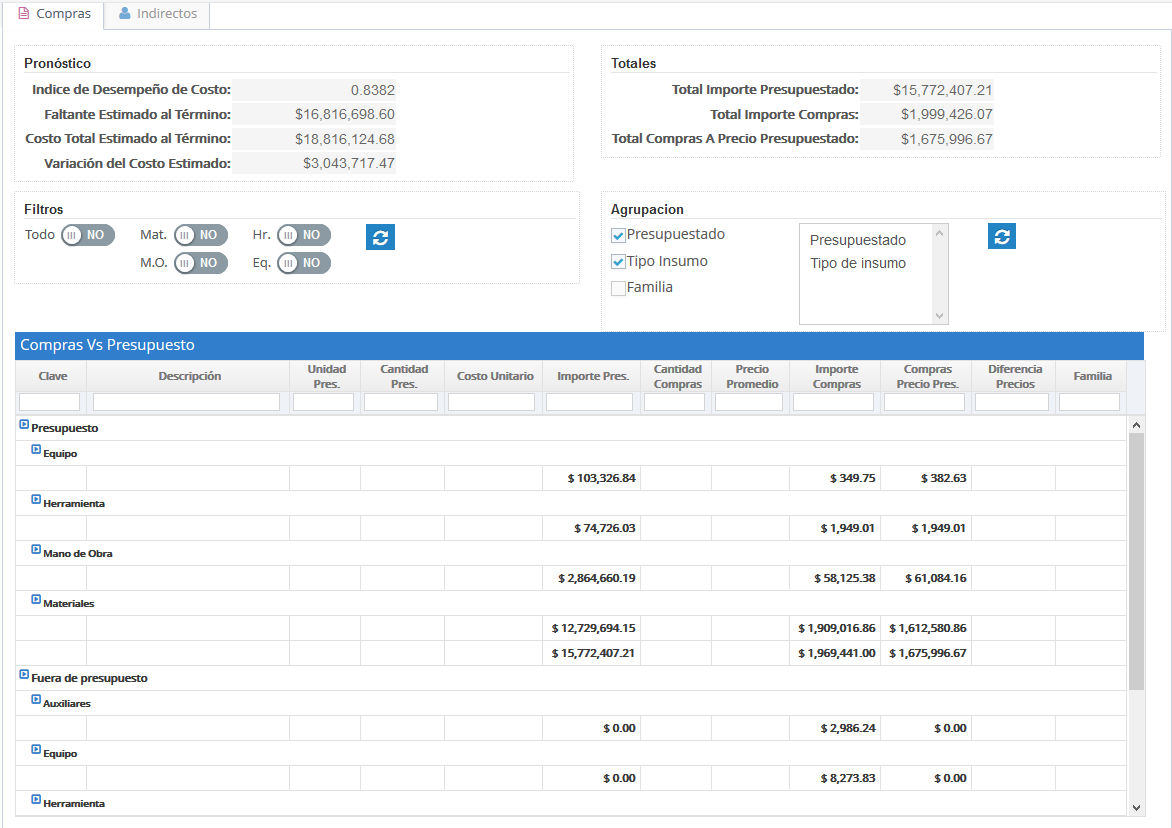Image resolution: width=1172 pixels, height=828 pixels.
Task: Collapse the Fuera de presupuesto group
Action: point(24,676)
